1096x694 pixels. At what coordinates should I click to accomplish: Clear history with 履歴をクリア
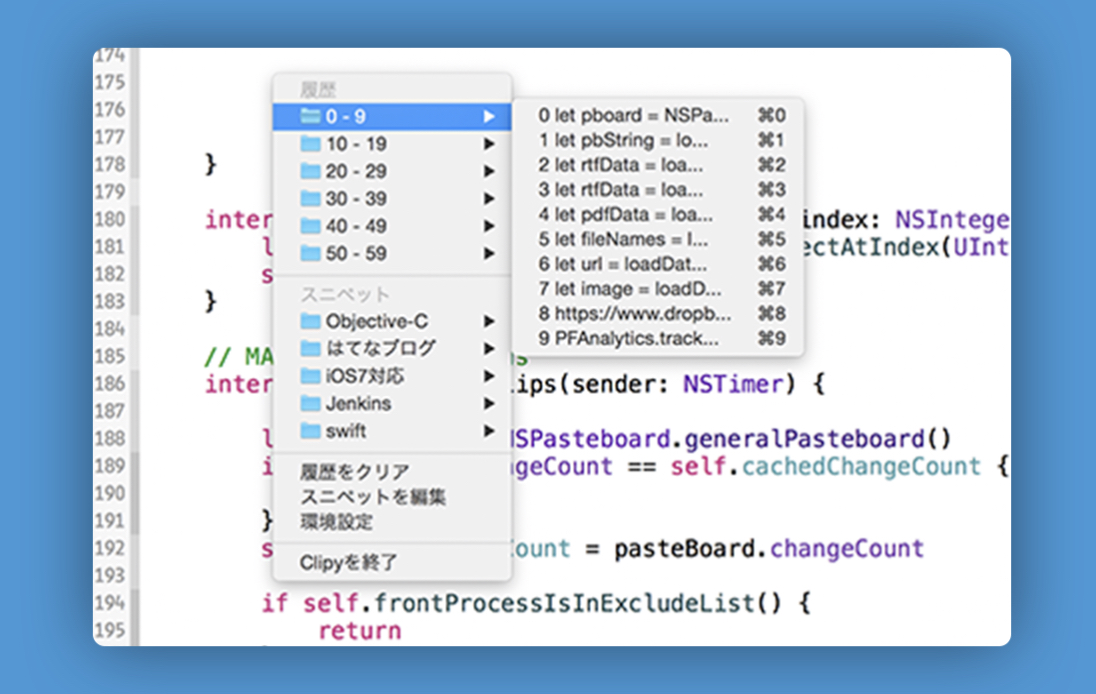coord(354,472)
